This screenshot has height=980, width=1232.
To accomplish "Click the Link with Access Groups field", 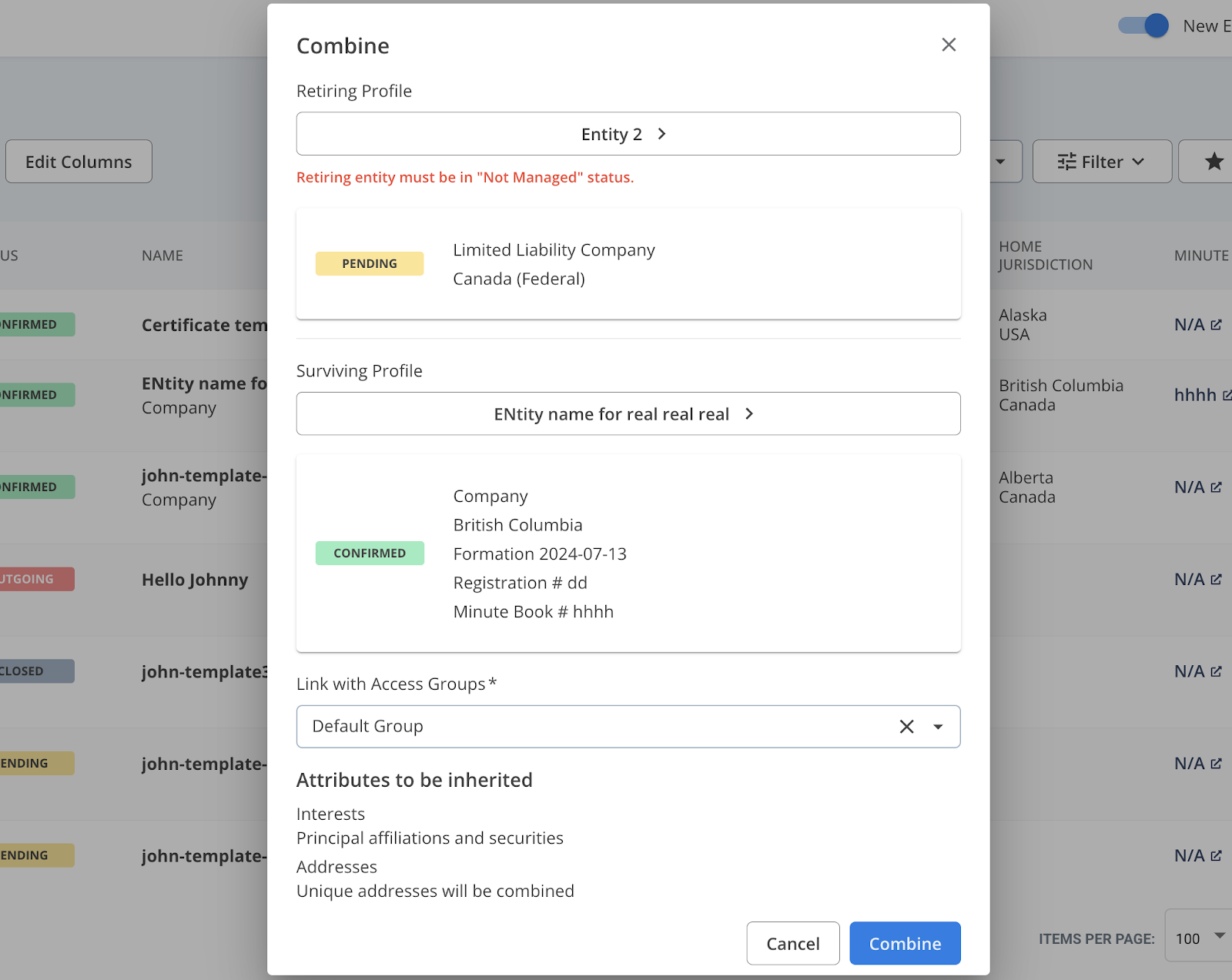I will (x=593, y=727).
